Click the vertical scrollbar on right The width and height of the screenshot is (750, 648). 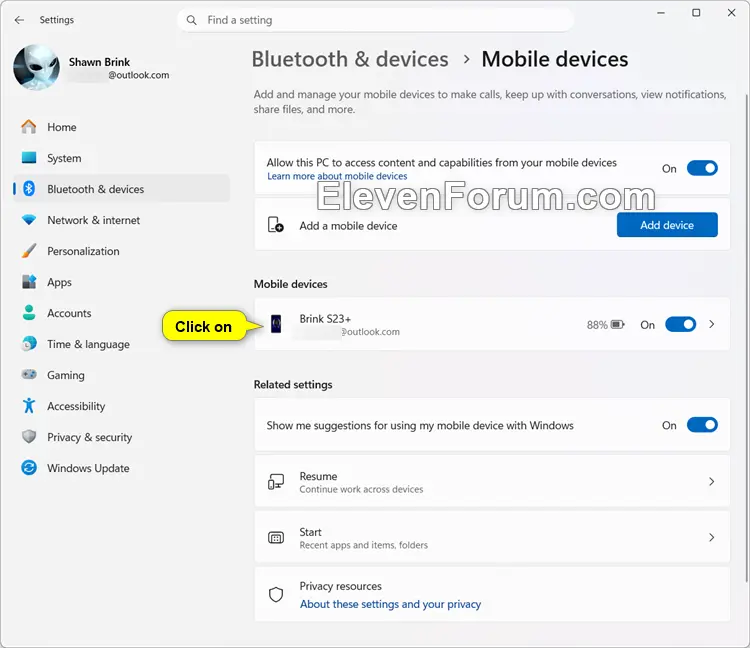pyautogui.click(x=747, y=337)
